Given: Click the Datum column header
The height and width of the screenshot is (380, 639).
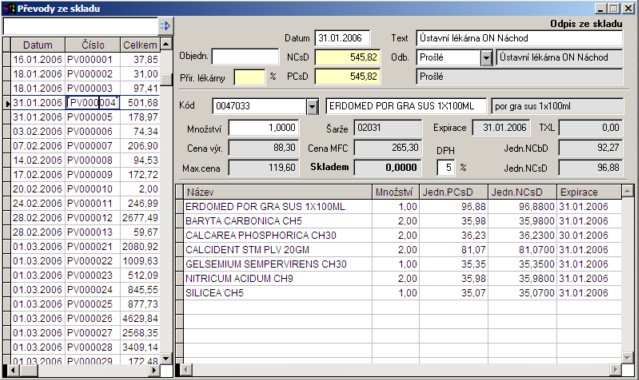Looking at the screenshot, I should click(37, 44).
